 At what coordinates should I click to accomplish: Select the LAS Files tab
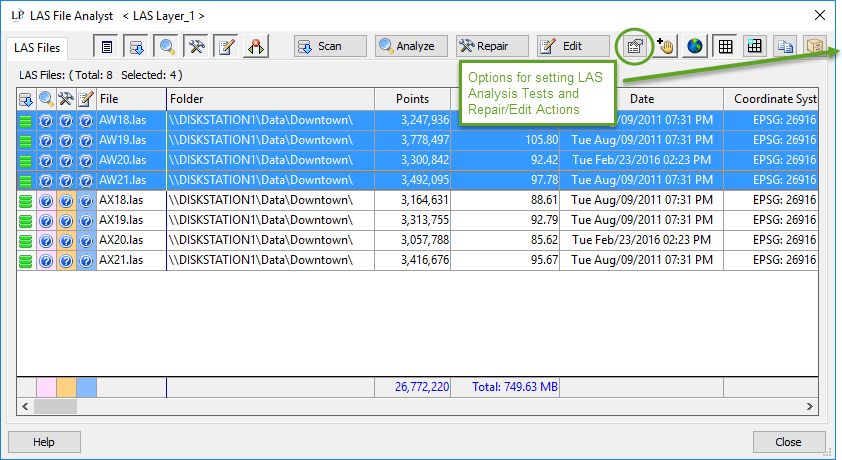[x=37, y=48]
